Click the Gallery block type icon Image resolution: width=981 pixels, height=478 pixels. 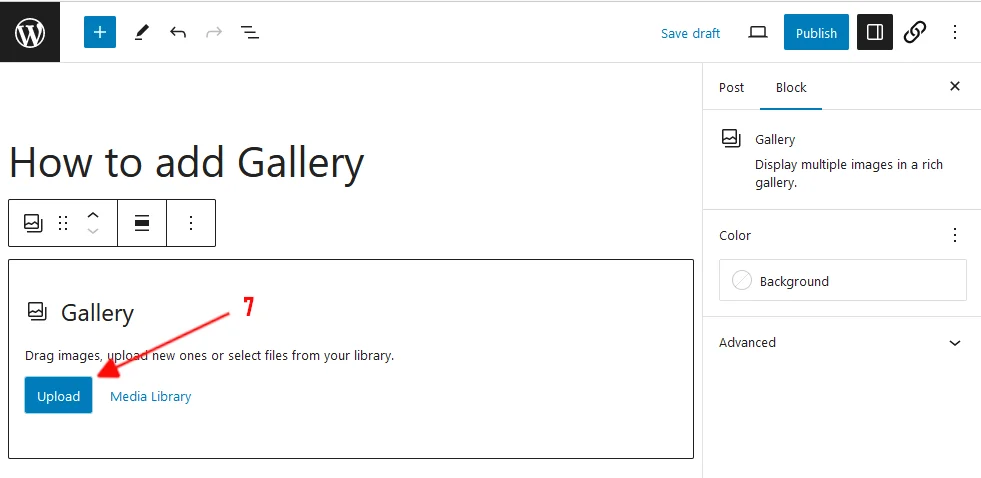pyautogui.click(x=33, y=223)
